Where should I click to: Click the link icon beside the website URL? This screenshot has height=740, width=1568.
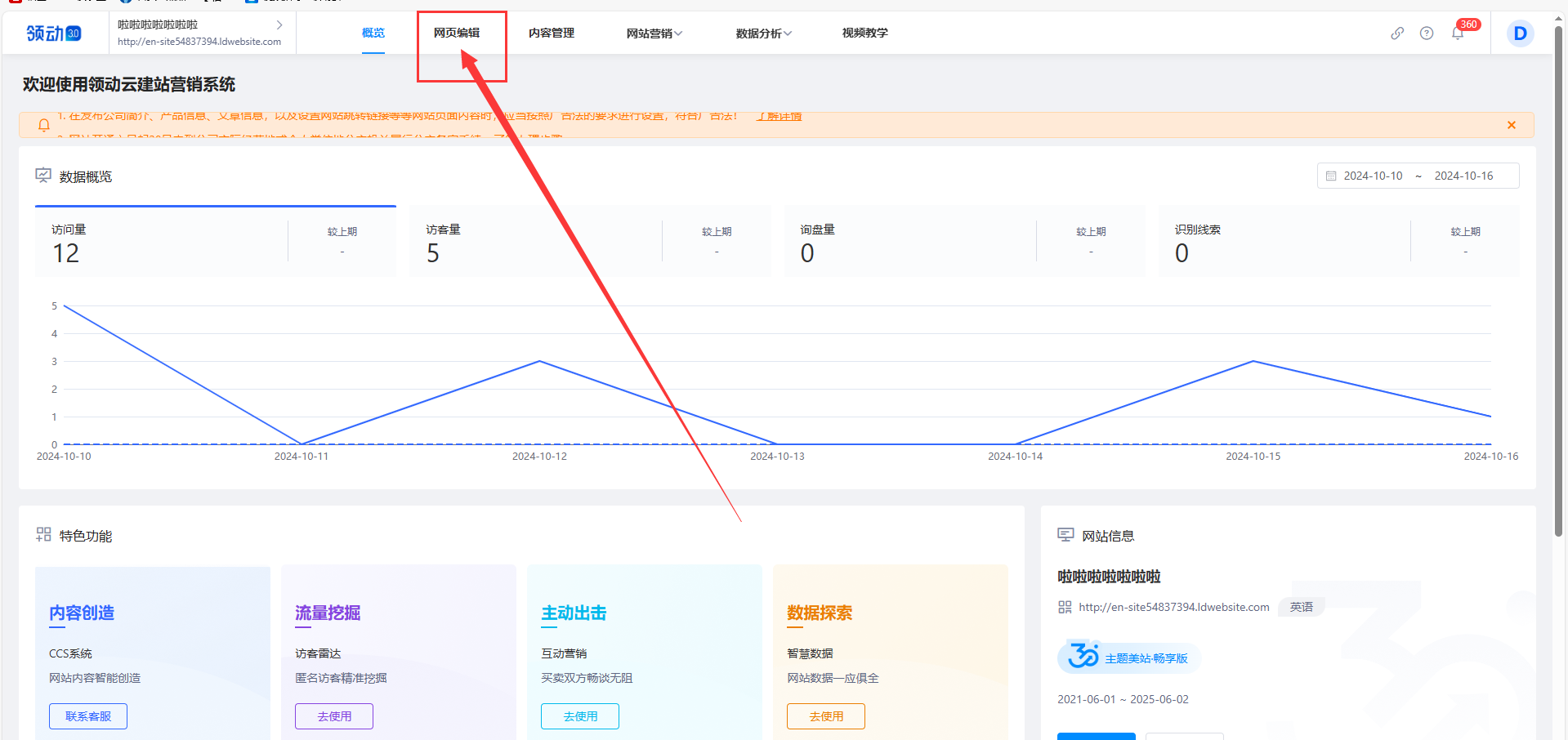(1065, 607)
